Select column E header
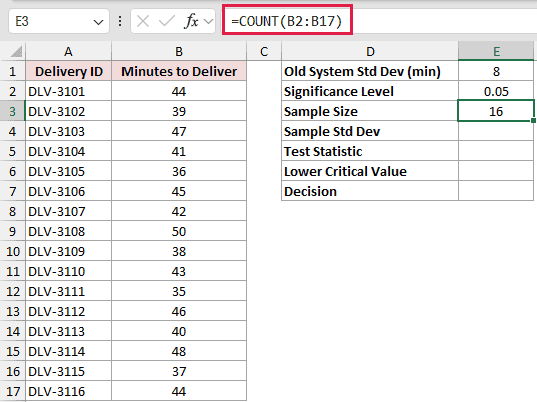This screenshot has width=537, height=402. [496, 52]
